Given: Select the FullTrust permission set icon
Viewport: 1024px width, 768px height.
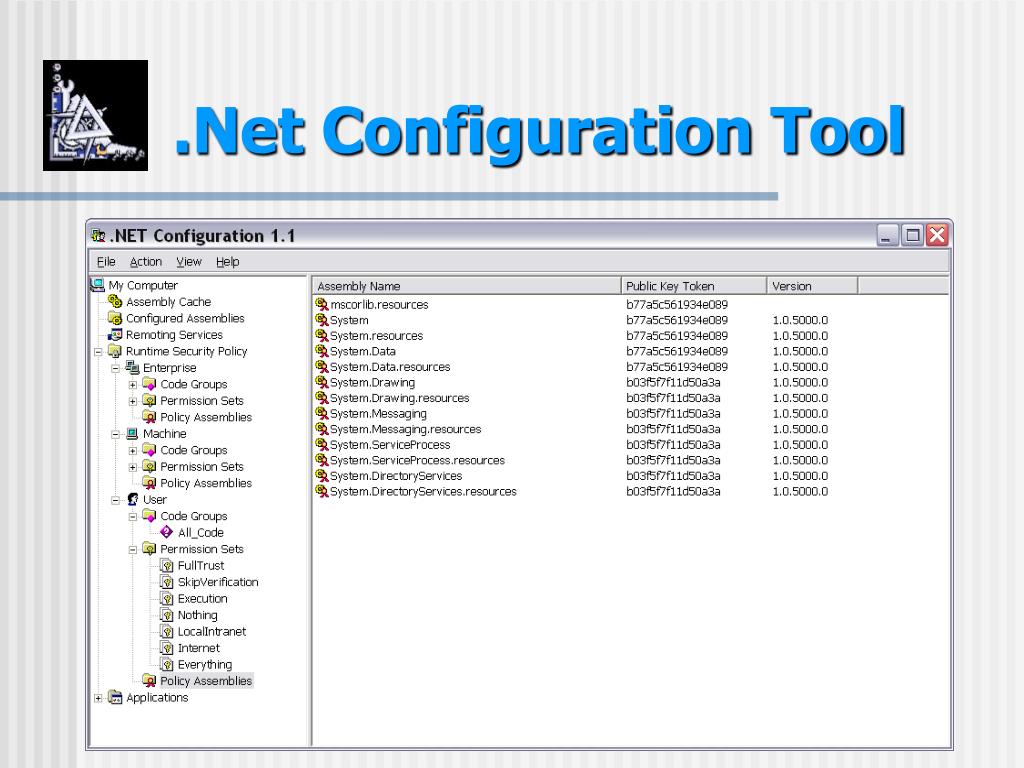Looking at the screenshot, I should coord(167,566).
